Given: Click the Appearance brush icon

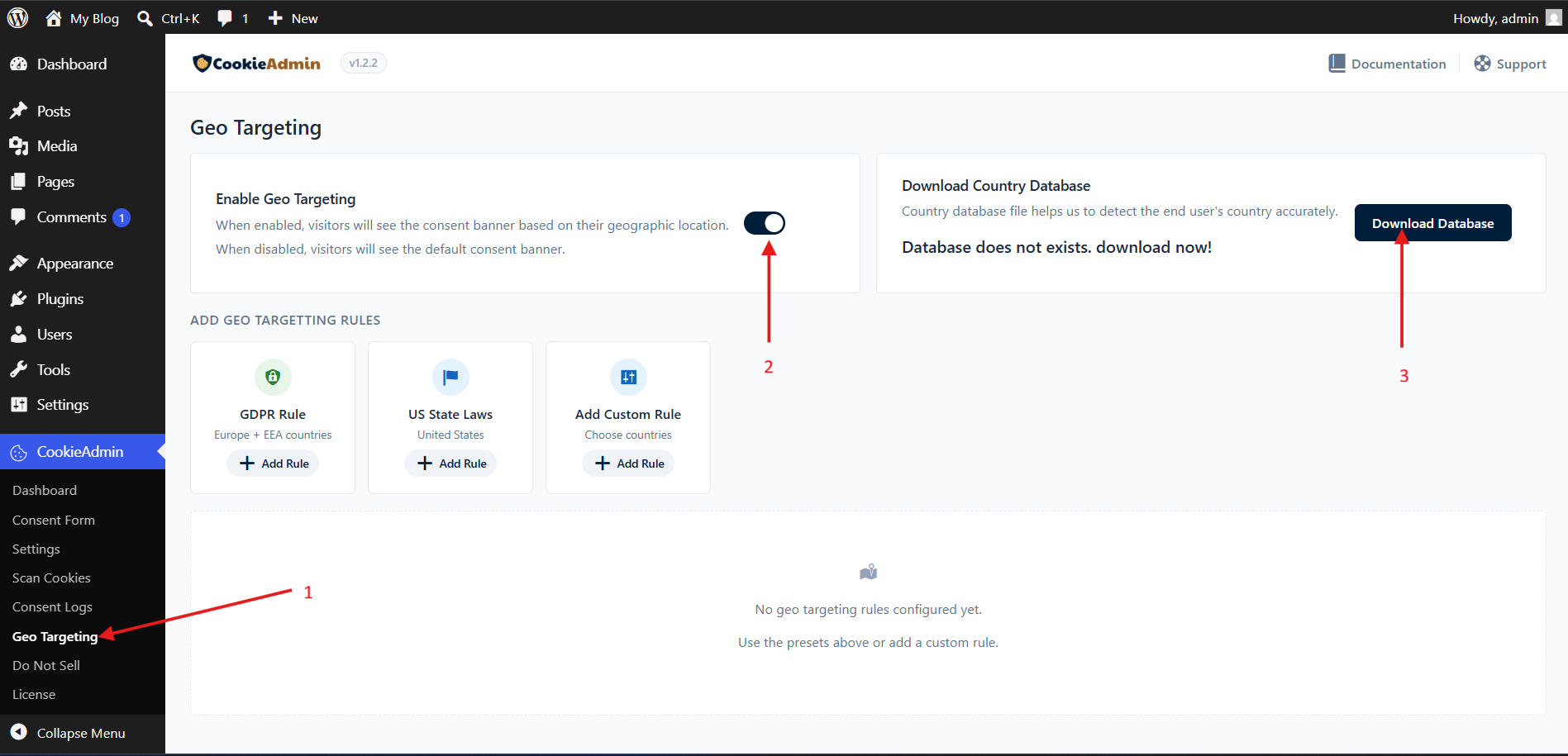Looking at the screenshot, I should (x=19, y=264).
